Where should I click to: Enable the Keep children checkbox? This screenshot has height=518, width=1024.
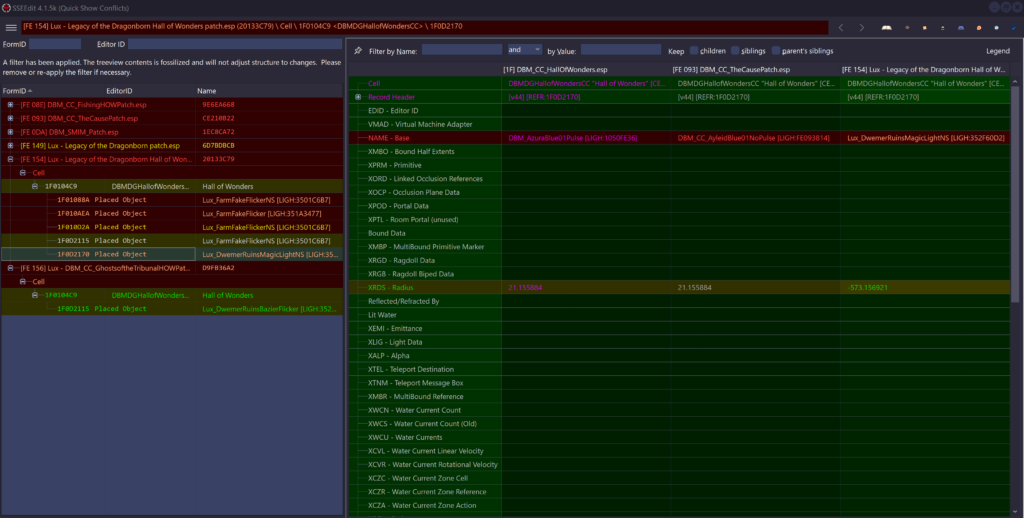[694, 50]
